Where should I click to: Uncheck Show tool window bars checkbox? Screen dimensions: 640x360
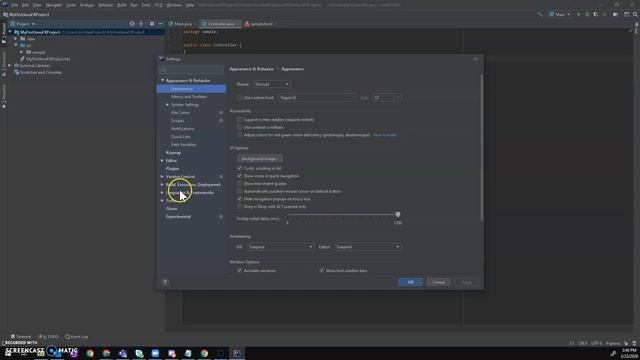click(x=322, y=270)
